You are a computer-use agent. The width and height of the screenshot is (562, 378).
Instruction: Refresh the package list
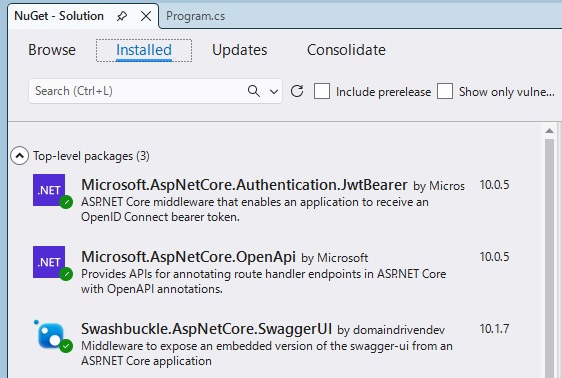(297, 91)
